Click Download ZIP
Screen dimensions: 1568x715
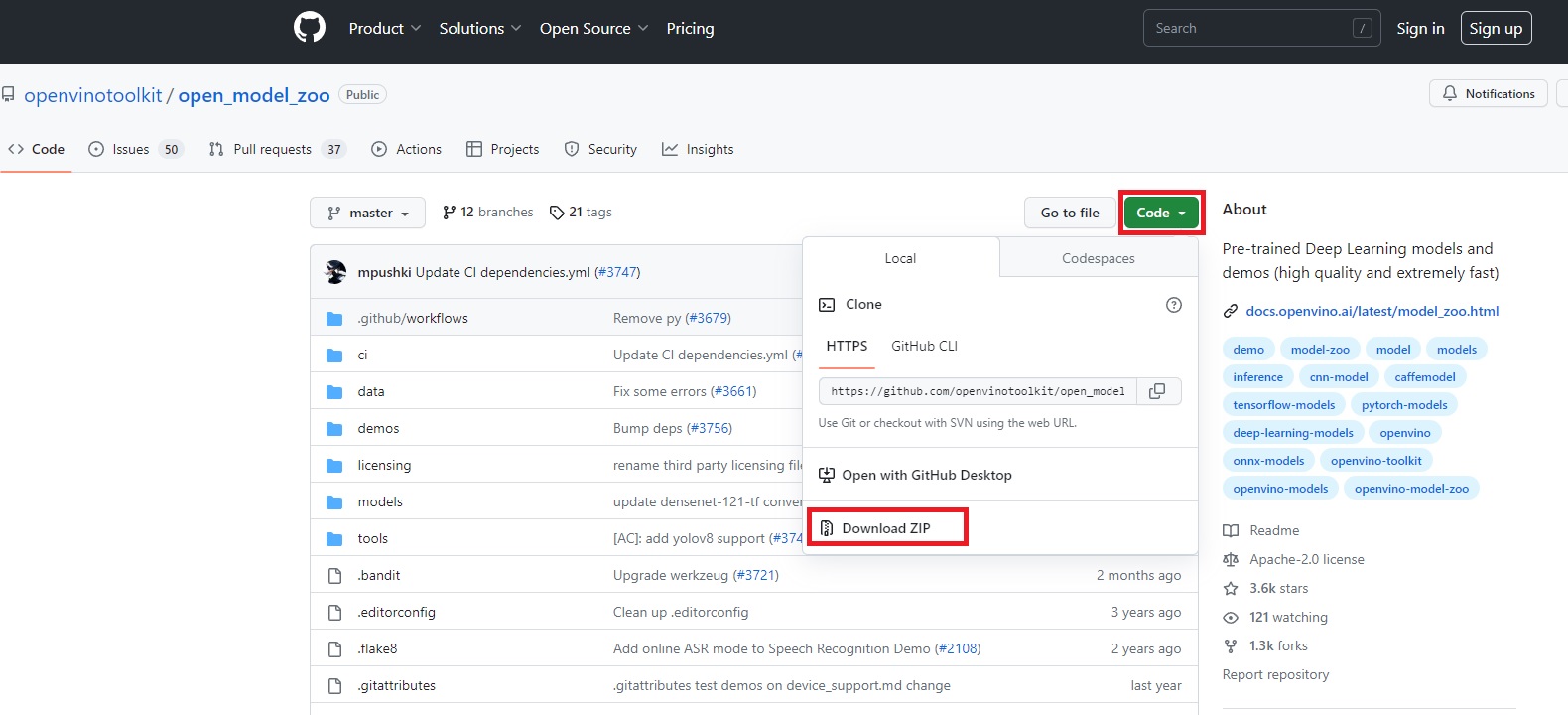886,528
